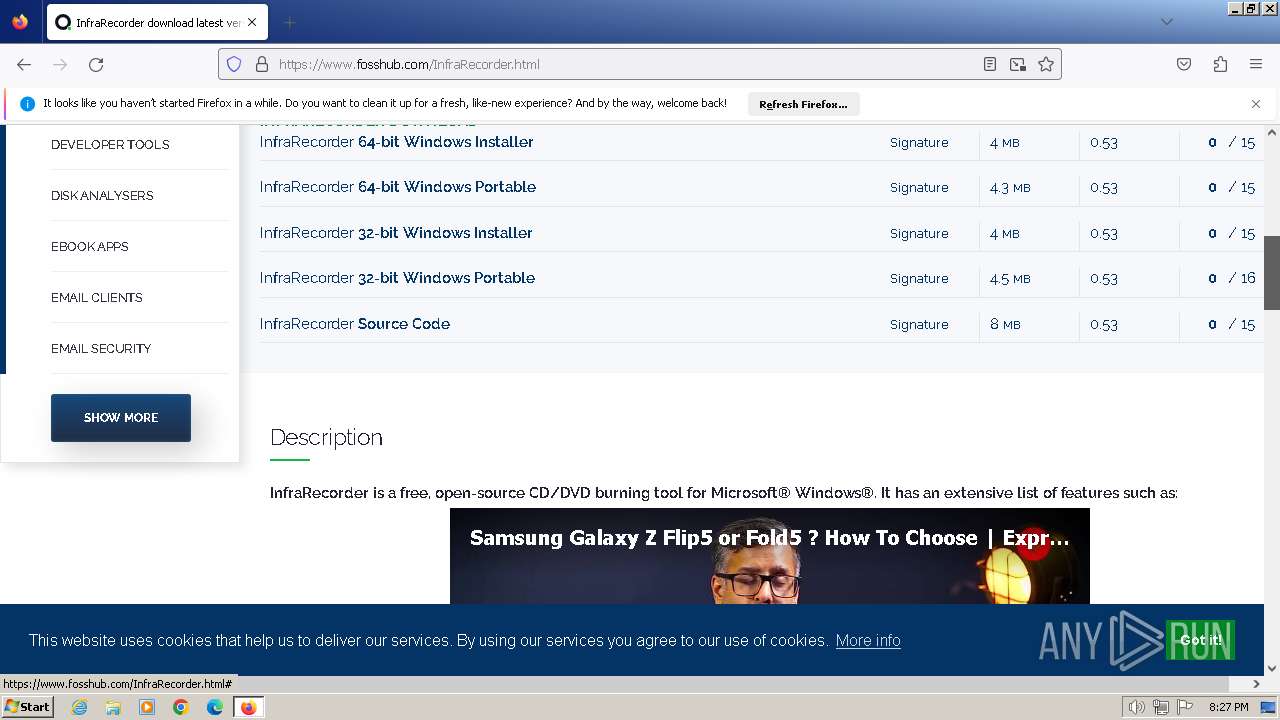Open Signature for Source Code row
1280x720 pixels.
tap(919, 324)
